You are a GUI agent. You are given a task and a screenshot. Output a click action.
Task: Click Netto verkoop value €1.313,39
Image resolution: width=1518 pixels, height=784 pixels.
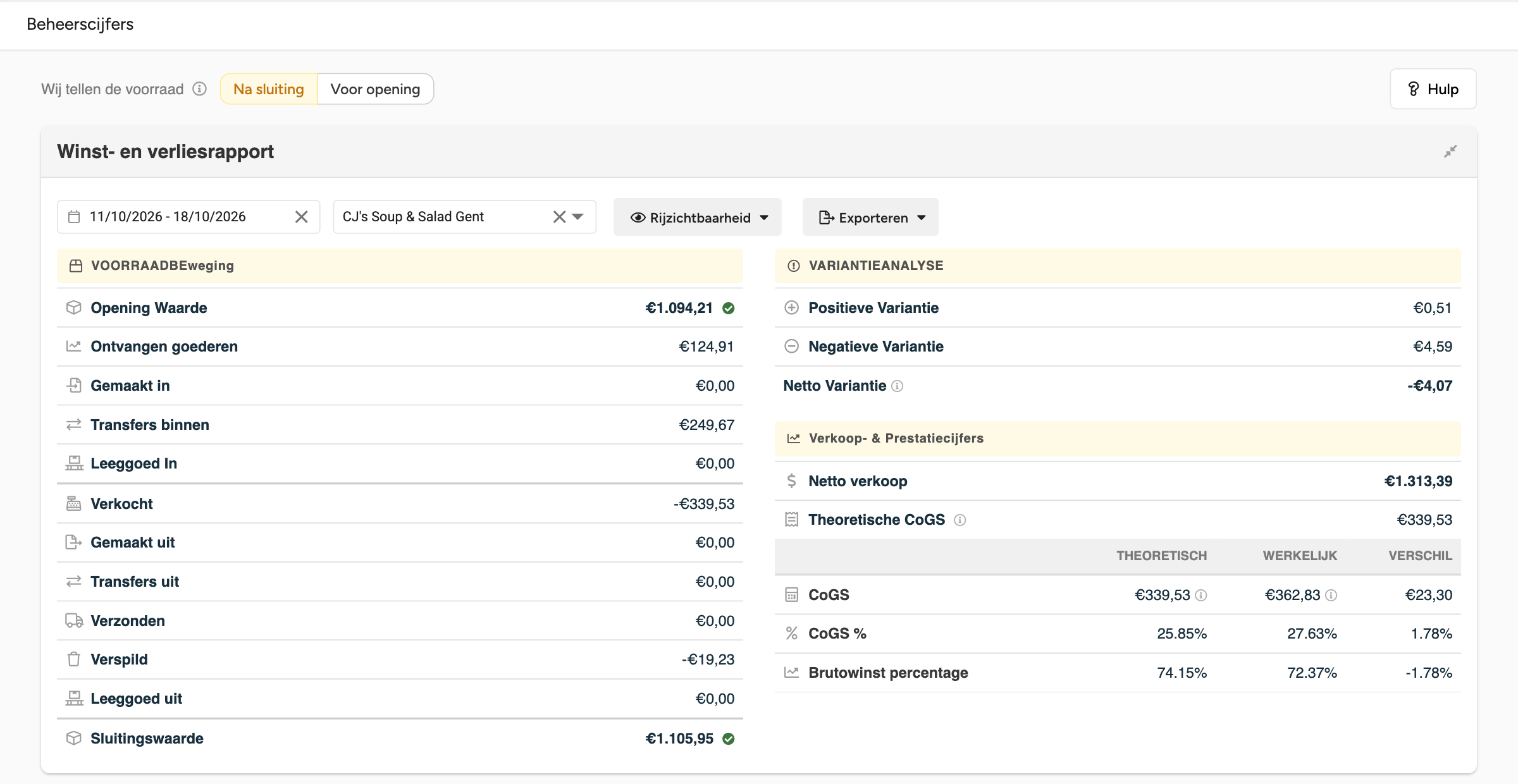coord(1418,481)
